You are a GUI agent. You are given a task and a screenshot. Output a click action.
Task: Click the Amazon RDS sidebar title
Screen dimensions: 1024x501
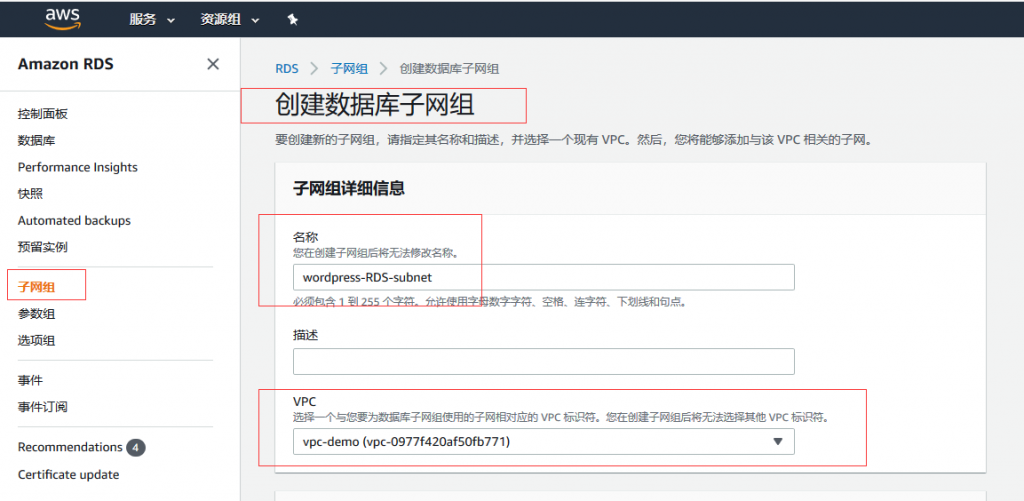(65, 64)
